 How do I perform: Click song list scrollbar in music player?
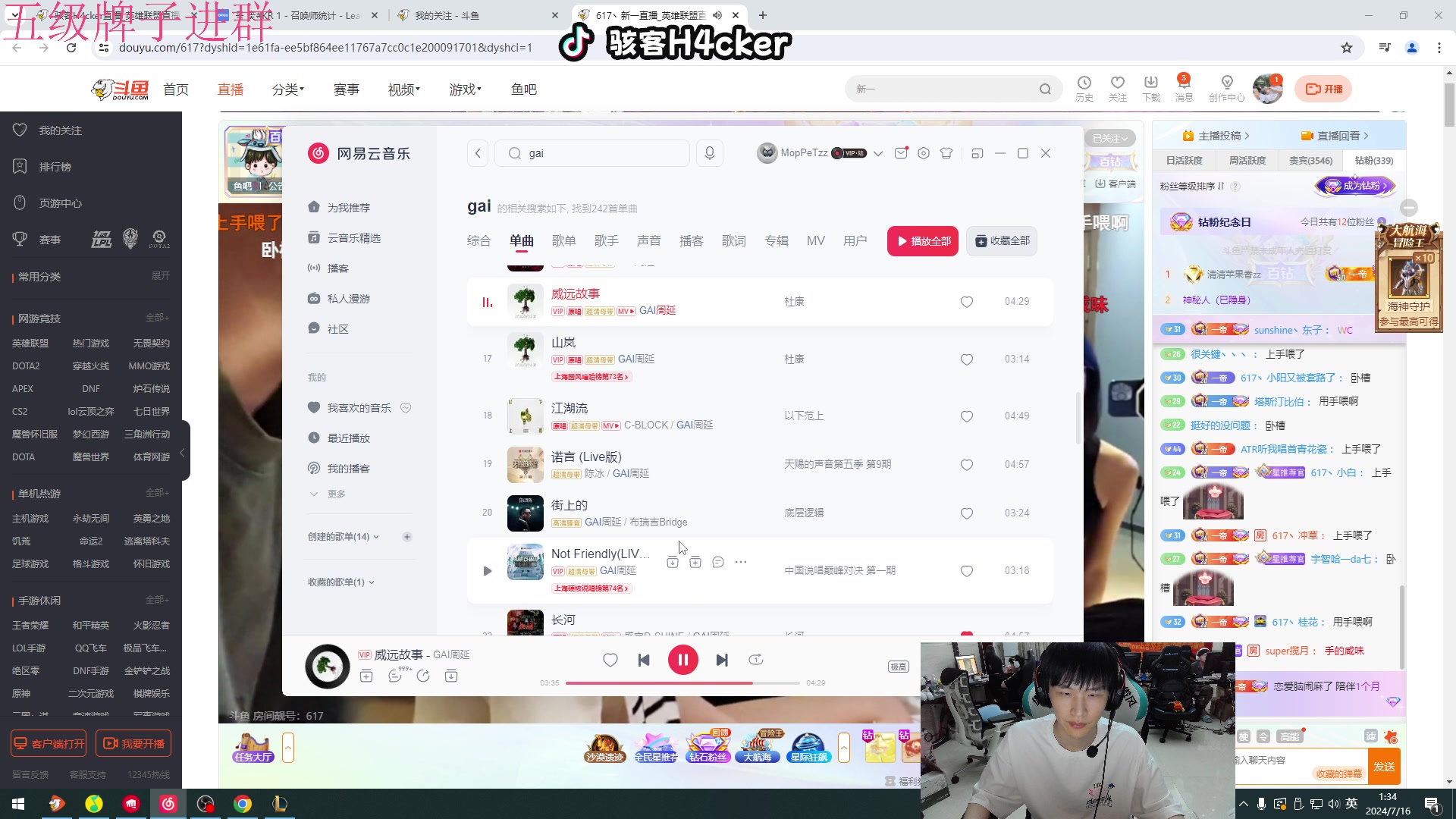point(1078,419)
